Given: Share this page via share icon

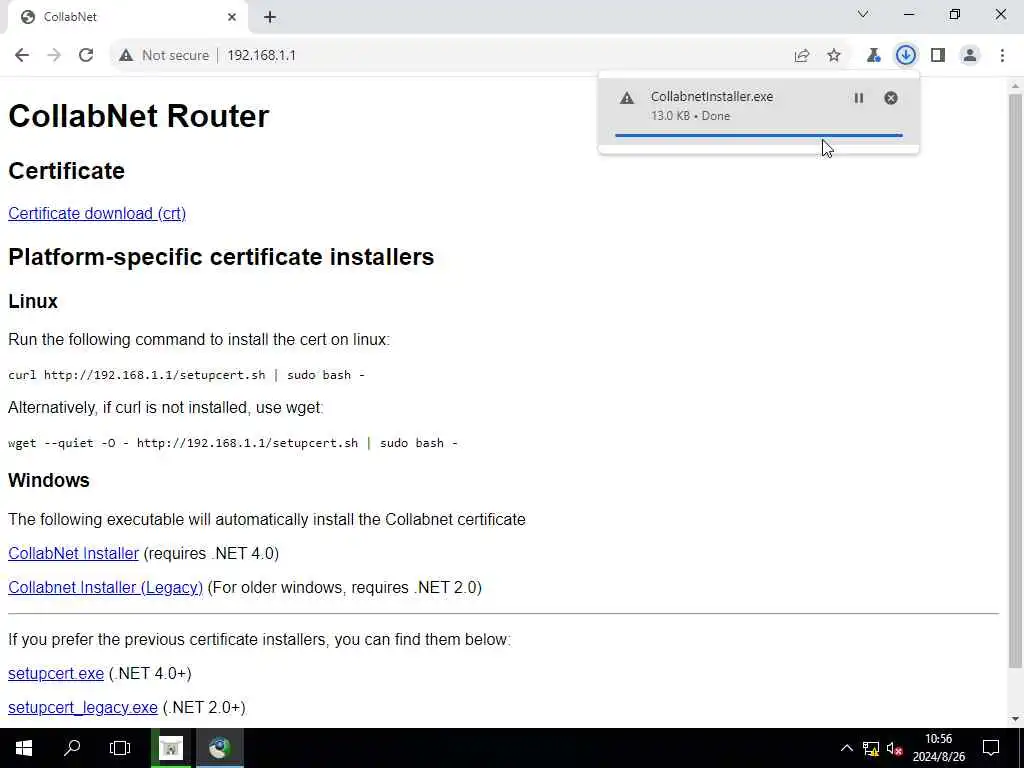Looking at the screenshot, I should [802, 56].
